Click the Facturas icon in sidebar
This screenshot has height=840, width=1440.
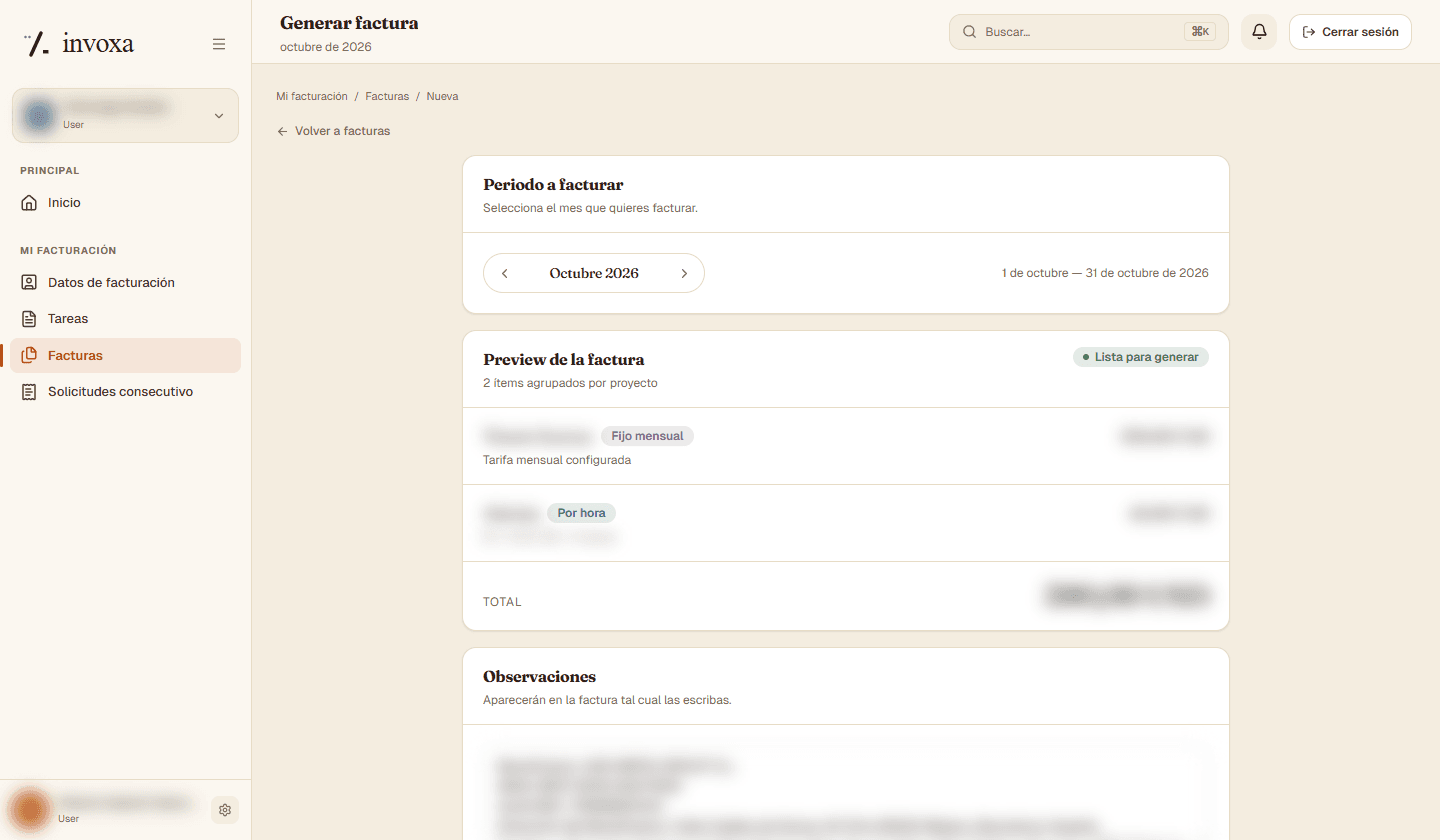pos(29,355)
